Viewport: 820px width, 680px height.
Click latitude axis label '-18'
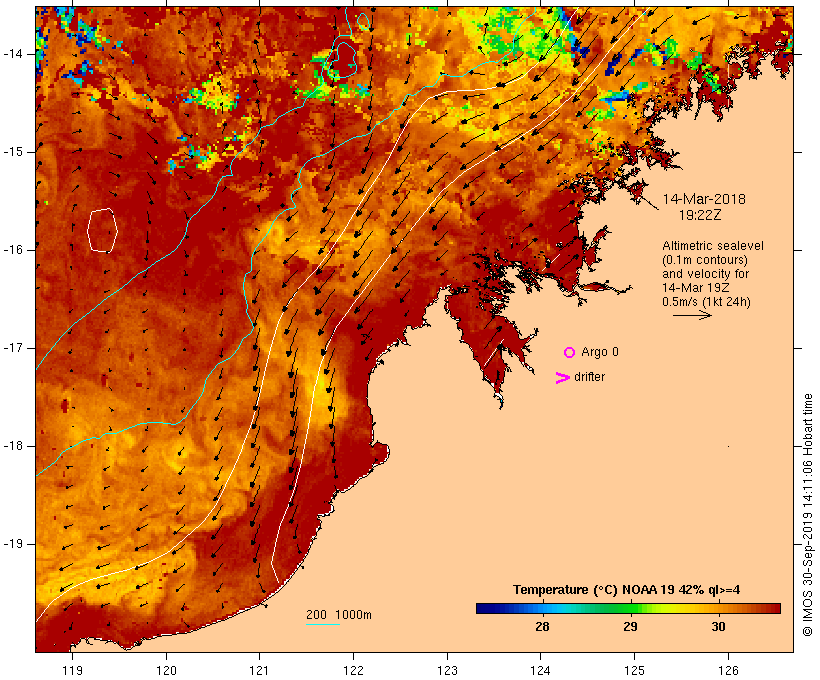[13, 446]
